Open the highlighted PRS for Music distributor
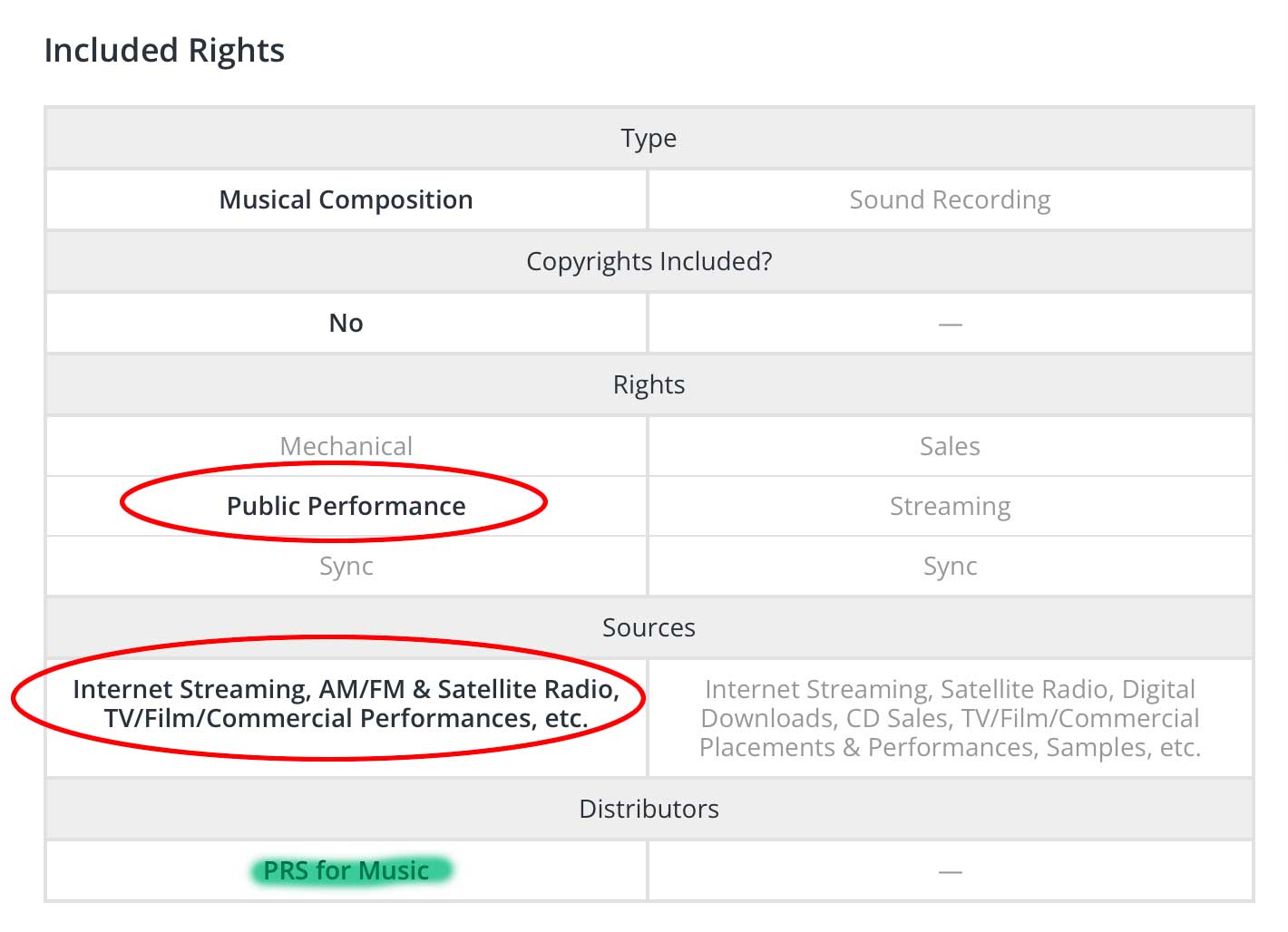Viewport: 1288px width, 932px height. 346,870
